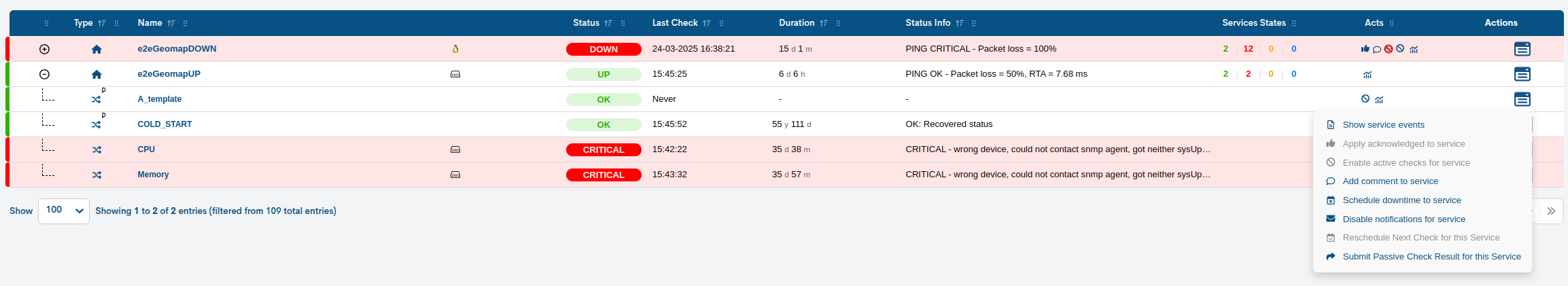
Task: Go to the last page with double-chevron button
Action: tap(1551, 211)
